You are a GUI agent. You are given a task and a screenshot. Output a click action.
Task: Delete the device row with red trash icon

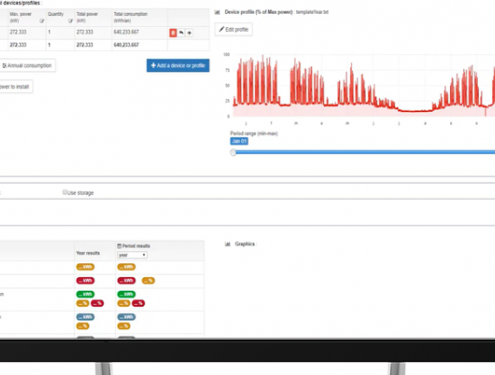173,33
